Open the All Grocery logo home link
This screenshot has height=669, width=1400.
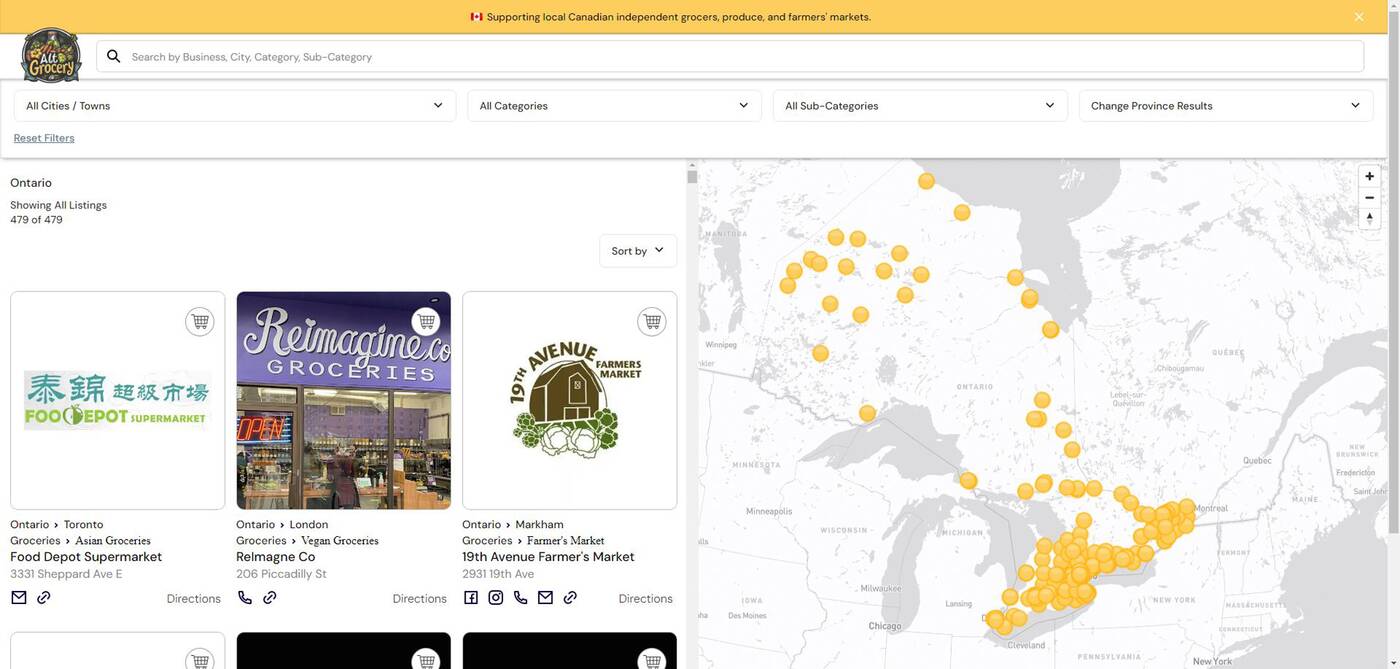(51, 55)
